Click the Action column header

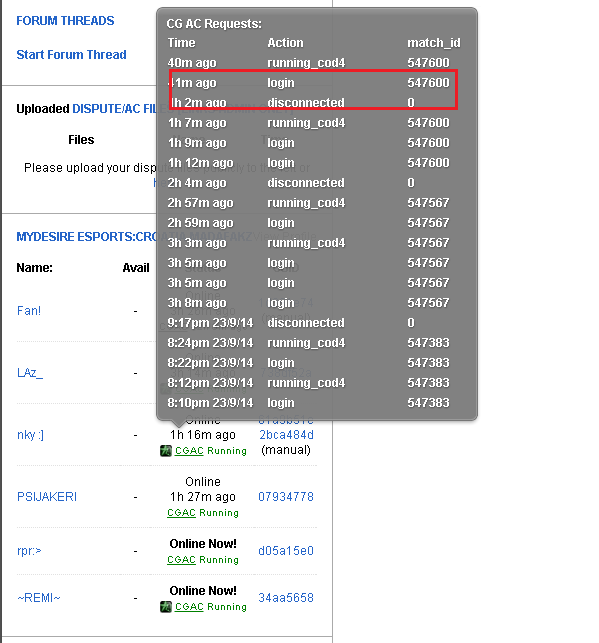coord(285,43)
